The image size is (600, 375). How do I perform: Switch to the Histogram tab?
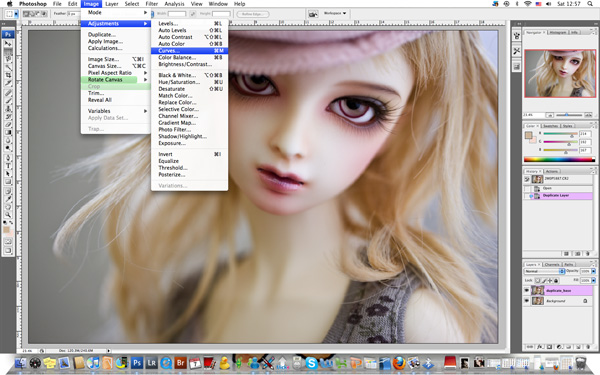point(558,33)
